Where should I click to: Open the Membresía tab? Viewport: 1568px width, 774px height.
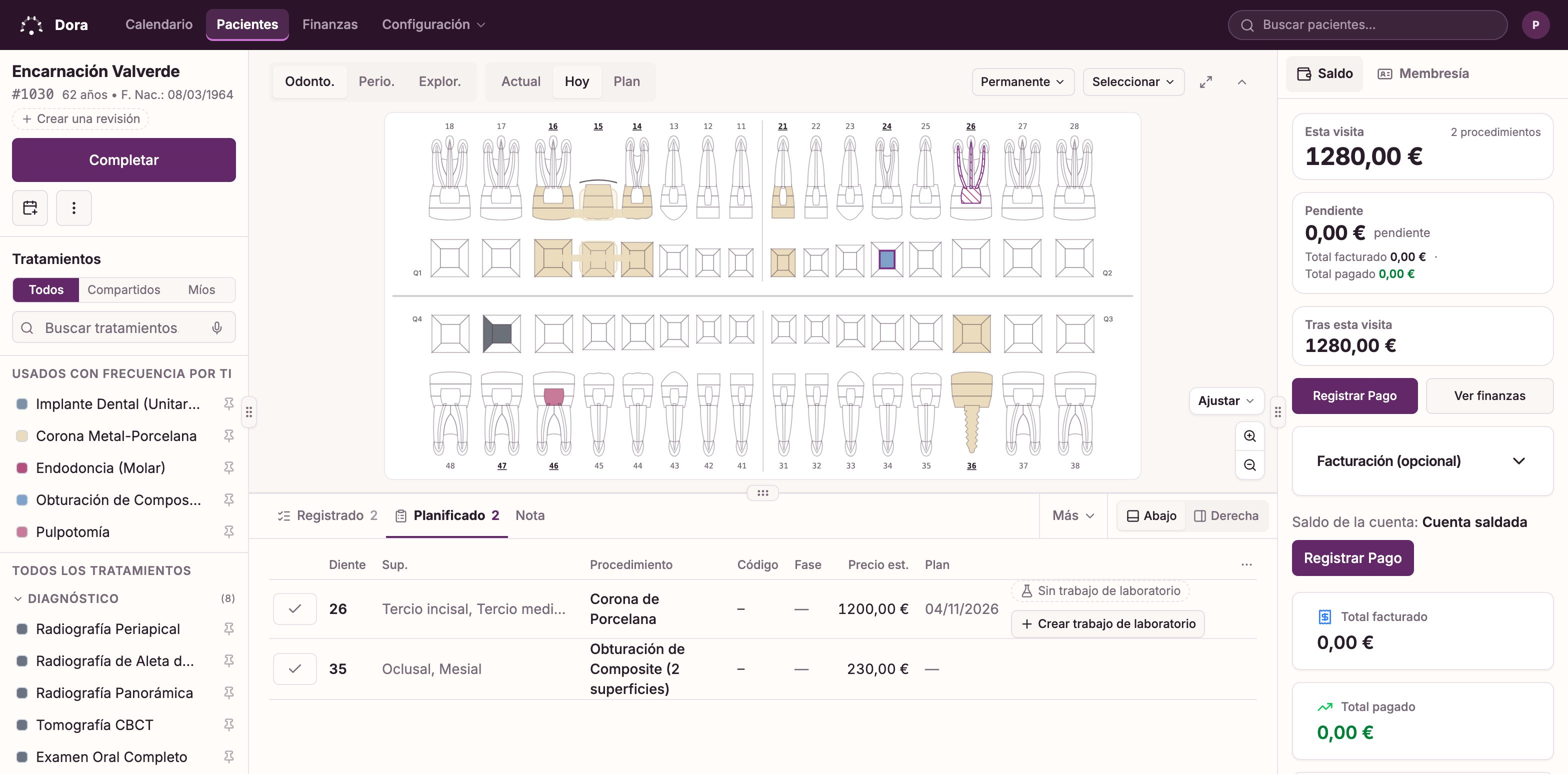(1423, 73)
